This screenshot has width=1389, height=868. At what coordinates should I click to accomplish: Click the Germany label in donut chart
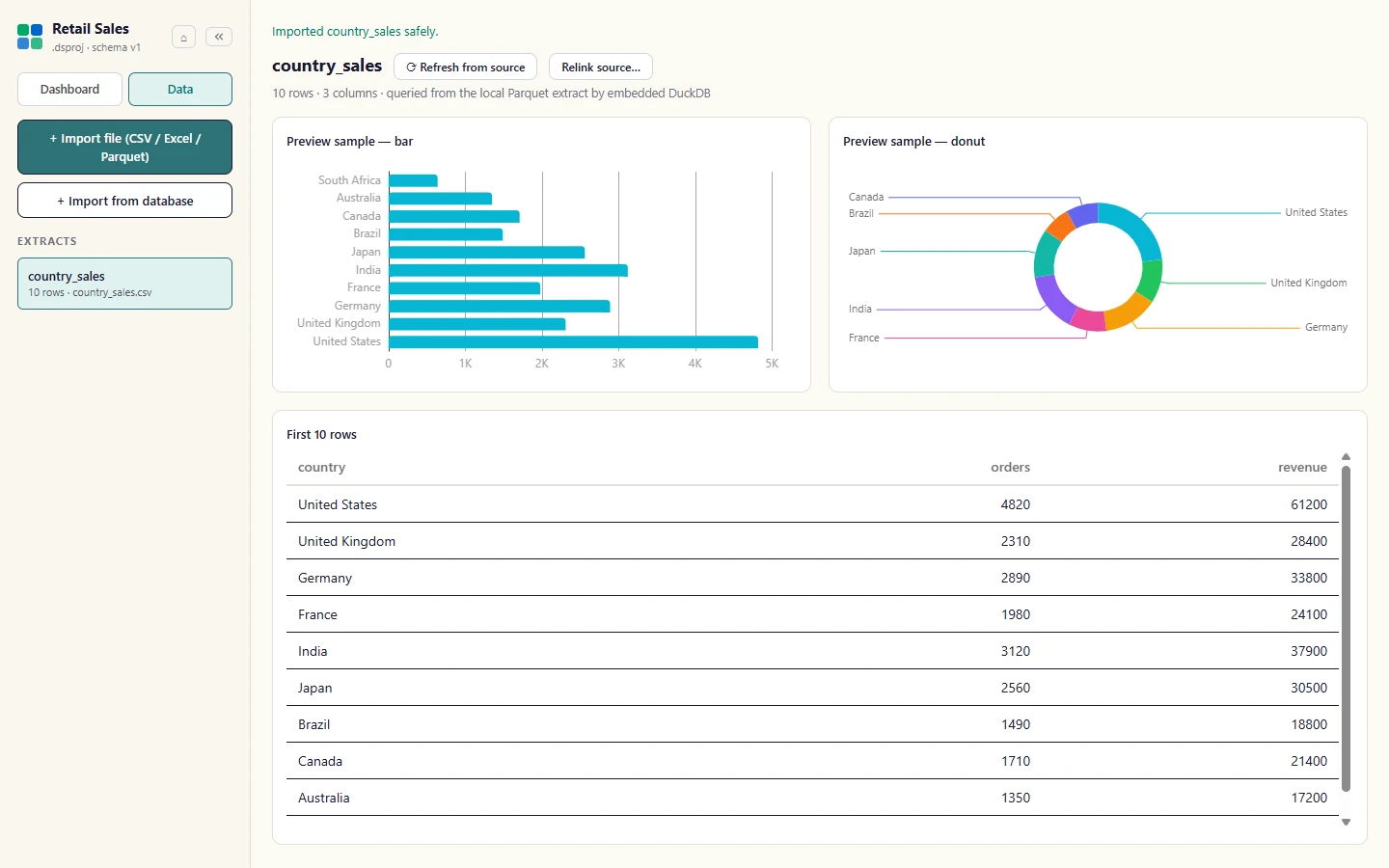coord(1325,327)
